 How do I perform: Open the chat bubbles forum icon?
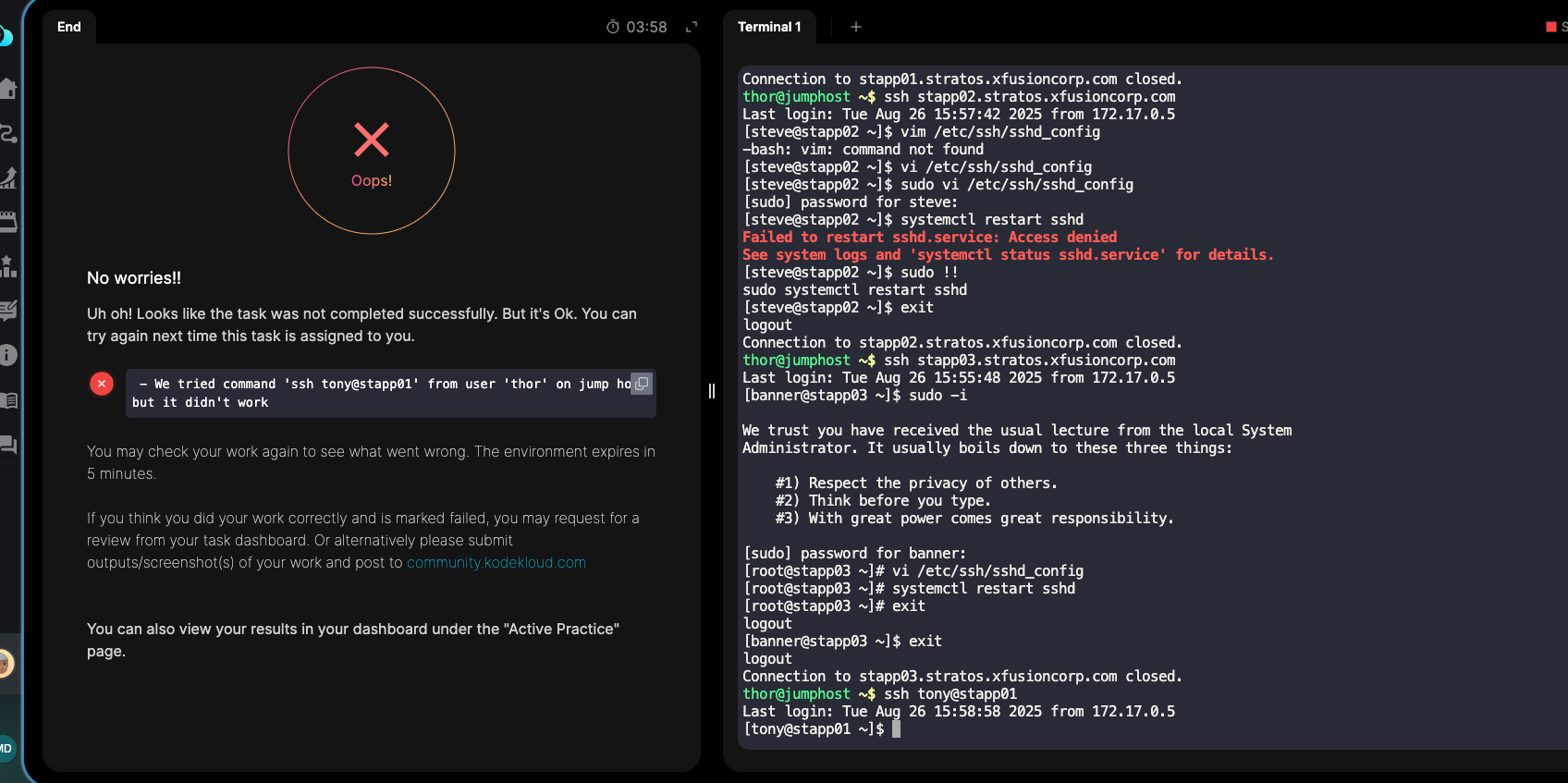pos(8,445)
